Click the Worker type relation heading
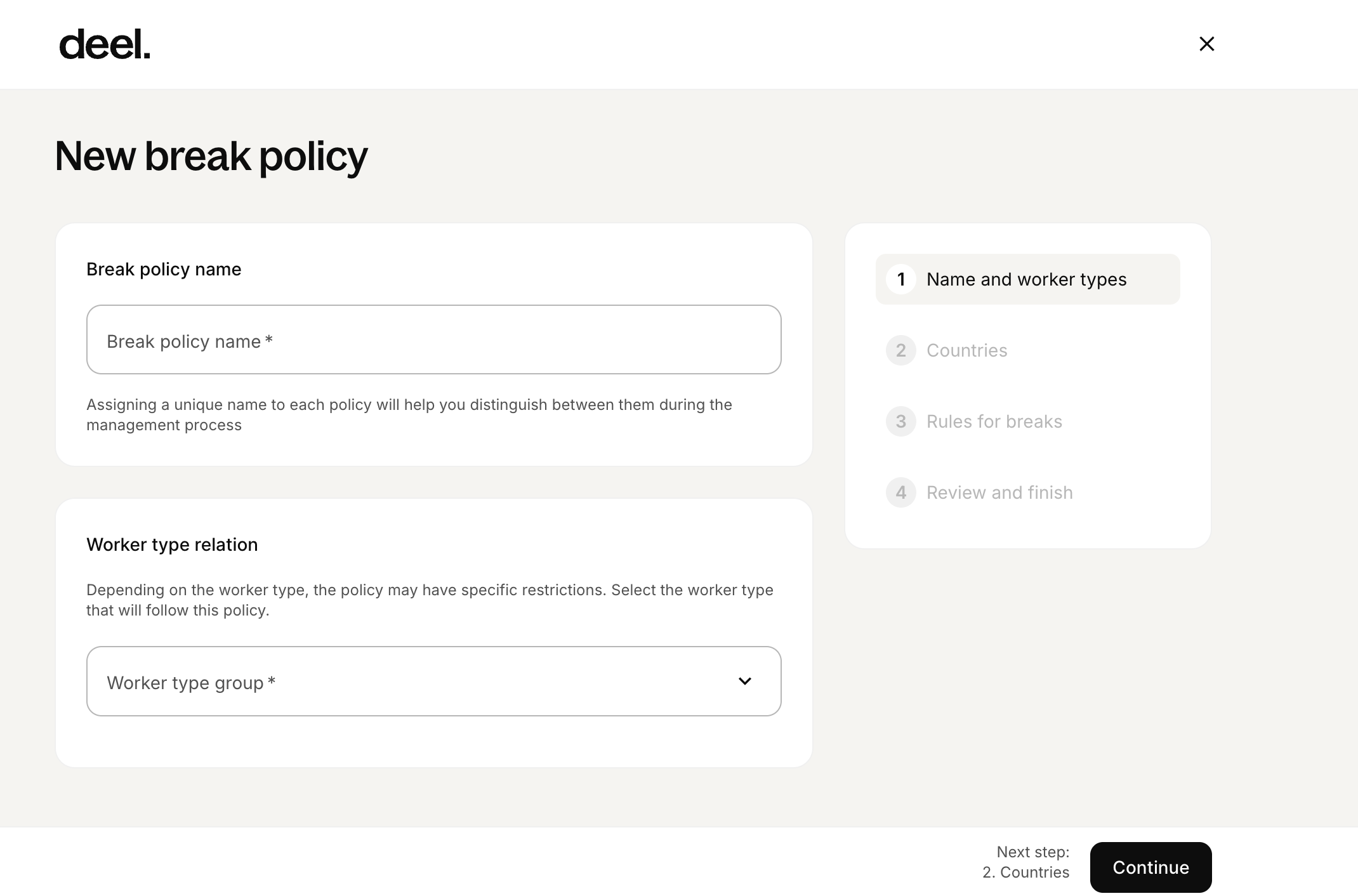 (x=172, y=544)
